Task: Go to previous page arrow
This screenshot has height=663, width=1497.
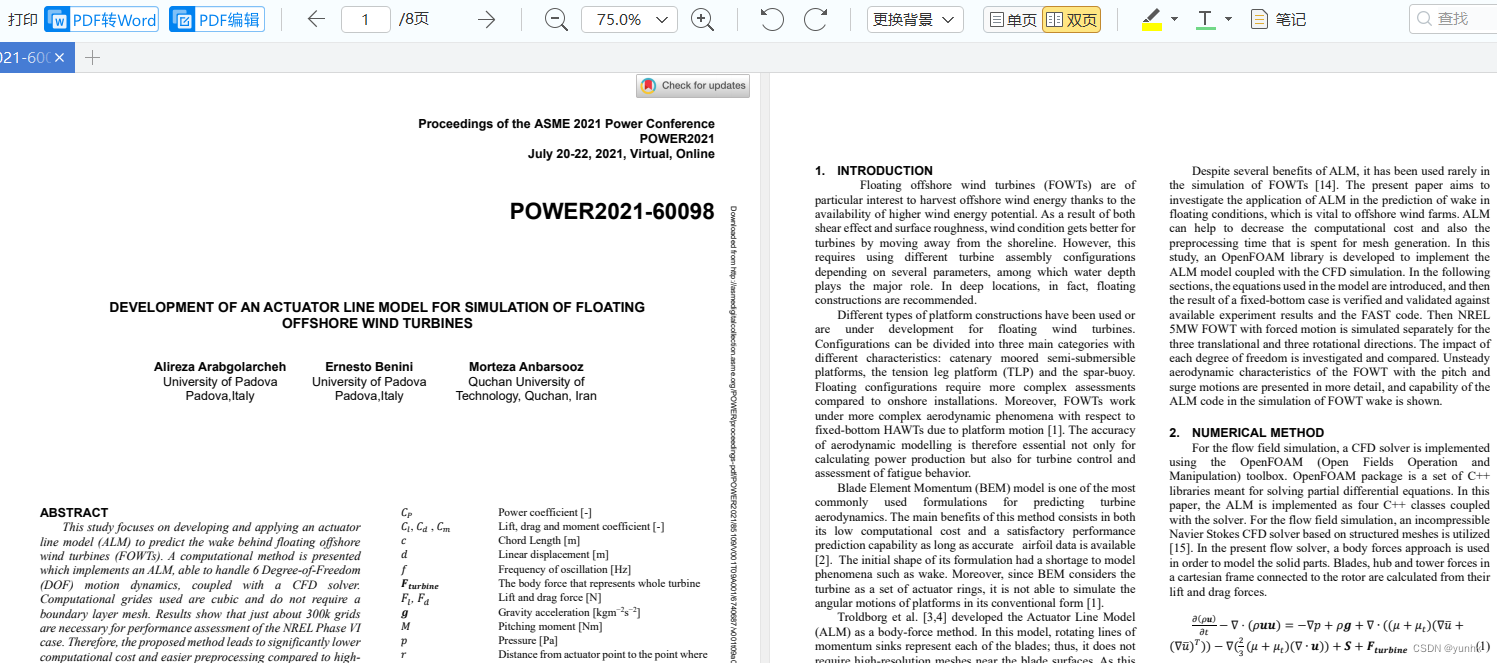Action: pyautogui.click(x=316, y=19)
